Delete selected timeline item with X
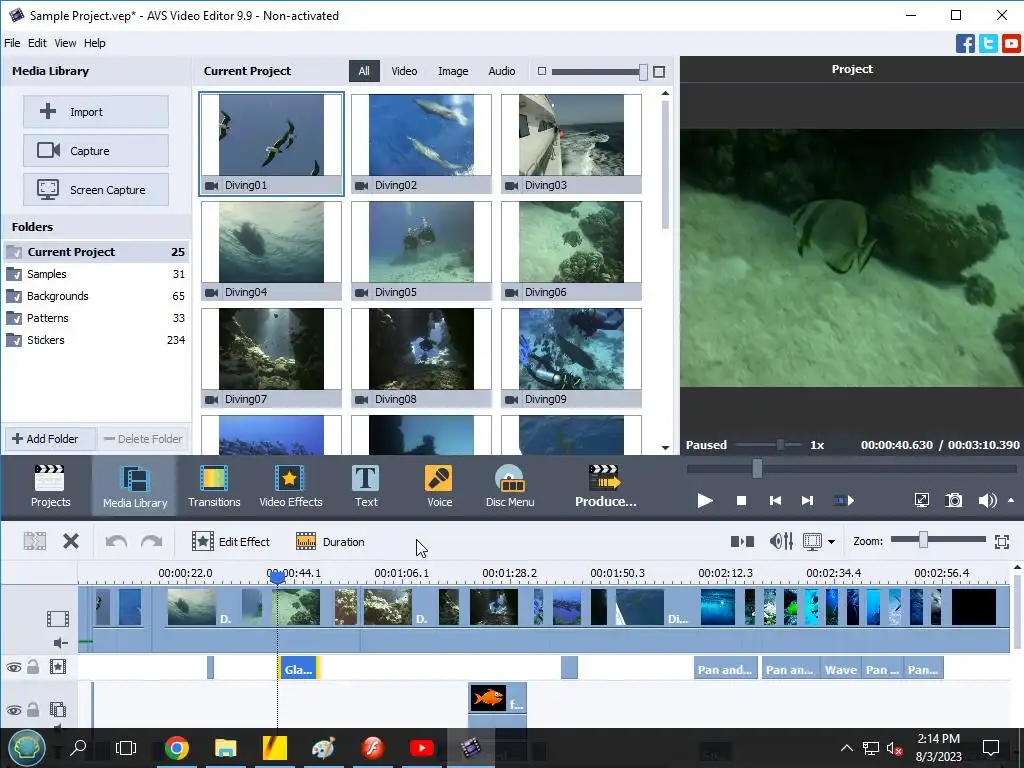 coord(71,541)
